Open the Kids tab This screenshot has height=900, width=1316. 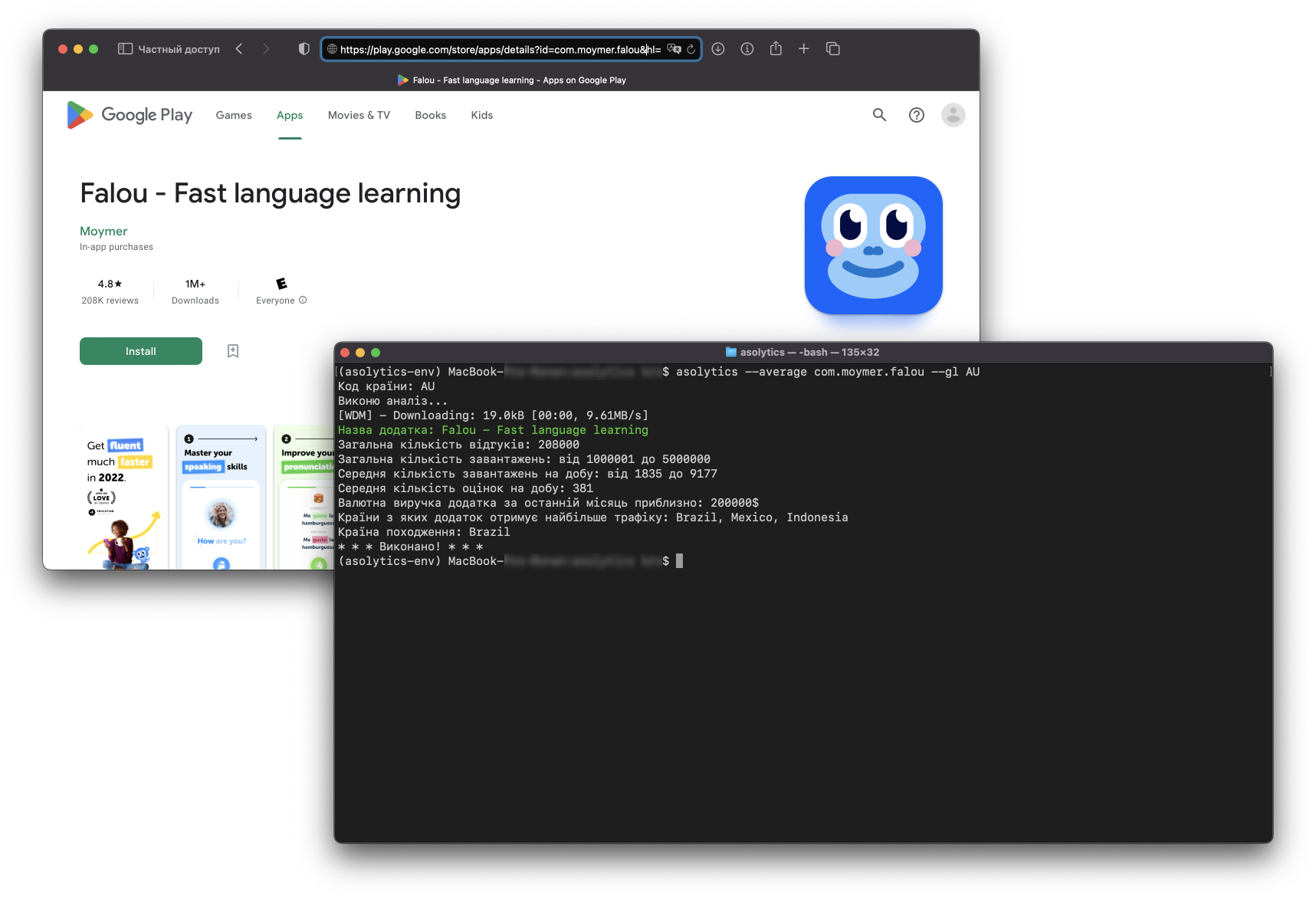pyautogui.click(x=482, y=115)
